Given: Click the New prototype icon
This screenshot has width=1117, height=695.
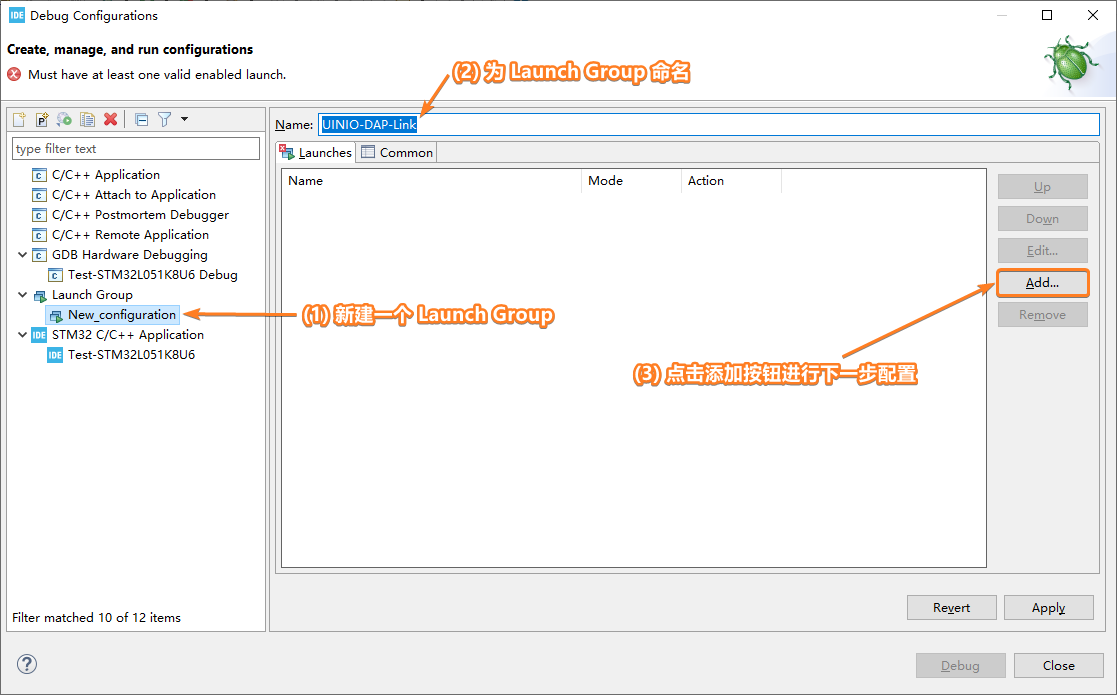Looking at the screenshot, I should click(42, 120).
